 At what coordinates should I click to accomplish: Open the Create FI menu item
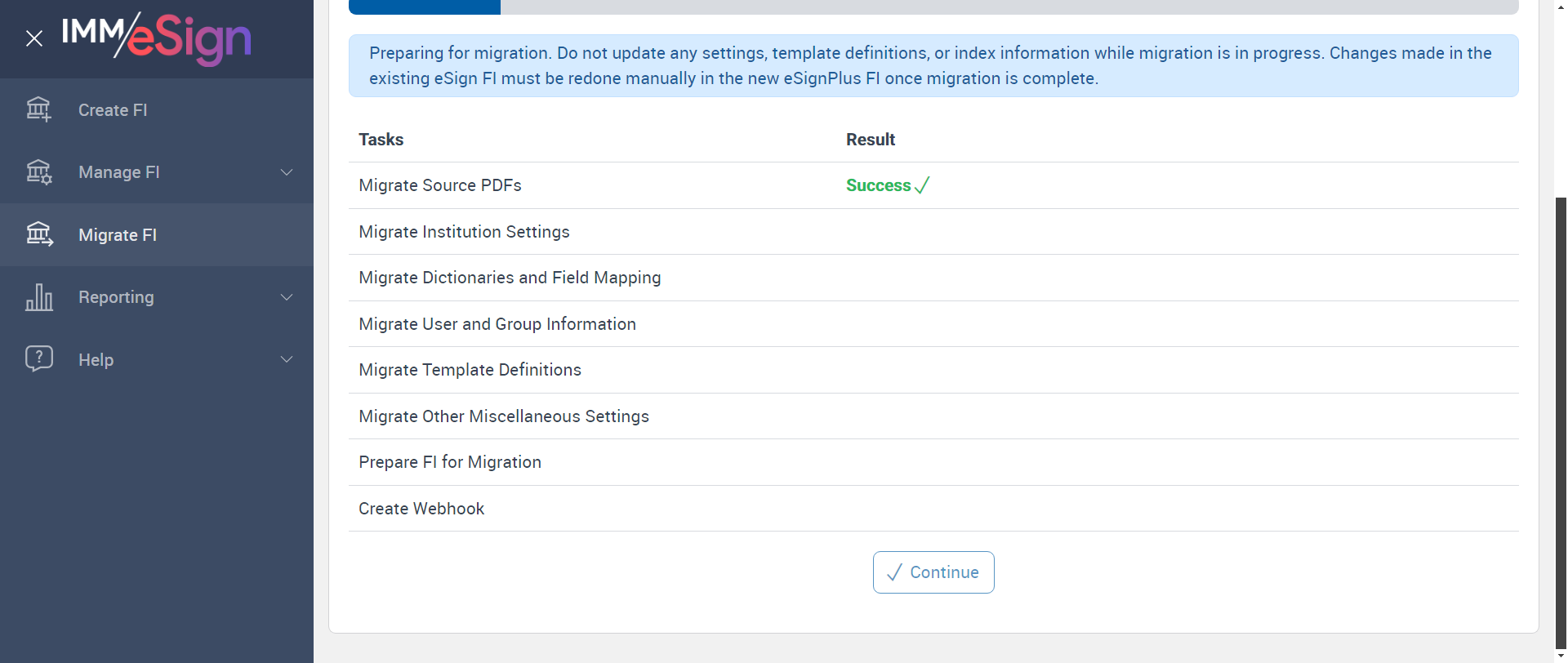pyautogui.click(x=113, y=110)
